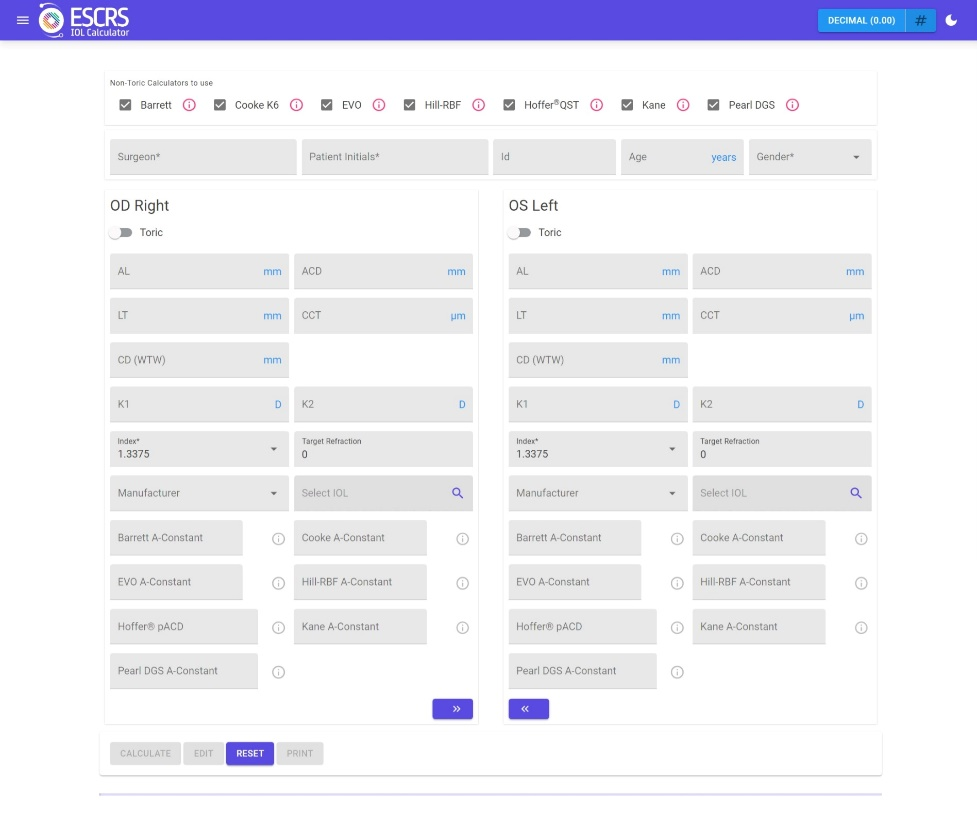This screenshot has height=813, width=977.
Task: Click the DECIMAL (0.00) button
Action: pos(861,21)
